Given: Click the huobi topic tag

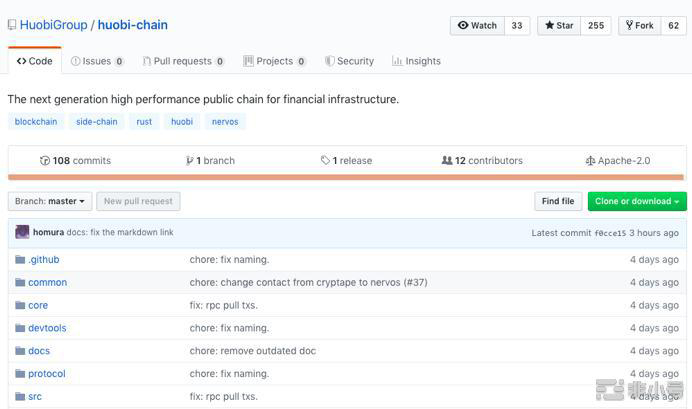Looking at the screenshot, I should 182,122.
